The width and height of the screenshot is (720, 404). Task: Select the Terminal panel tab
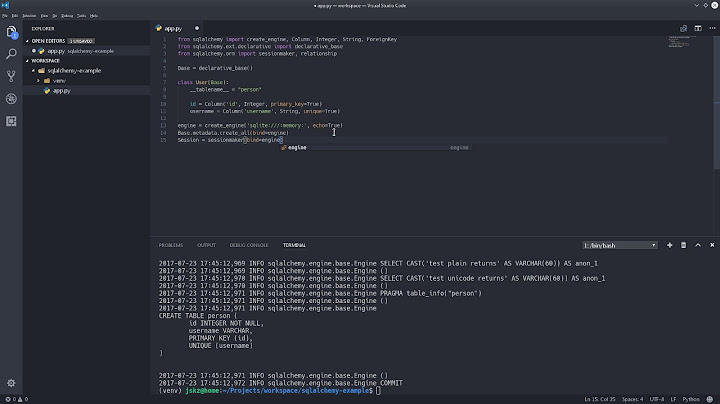(294, 245)
